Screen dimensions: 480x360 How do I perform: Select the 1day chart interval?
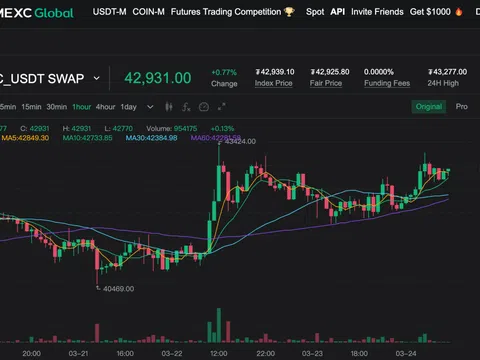click(x=129, y=107)
